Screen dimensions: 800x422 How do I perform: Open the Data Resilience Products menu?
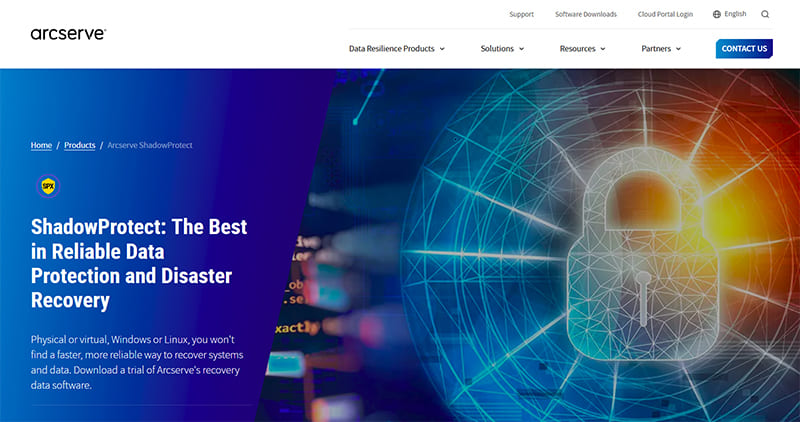click(397, 49)
